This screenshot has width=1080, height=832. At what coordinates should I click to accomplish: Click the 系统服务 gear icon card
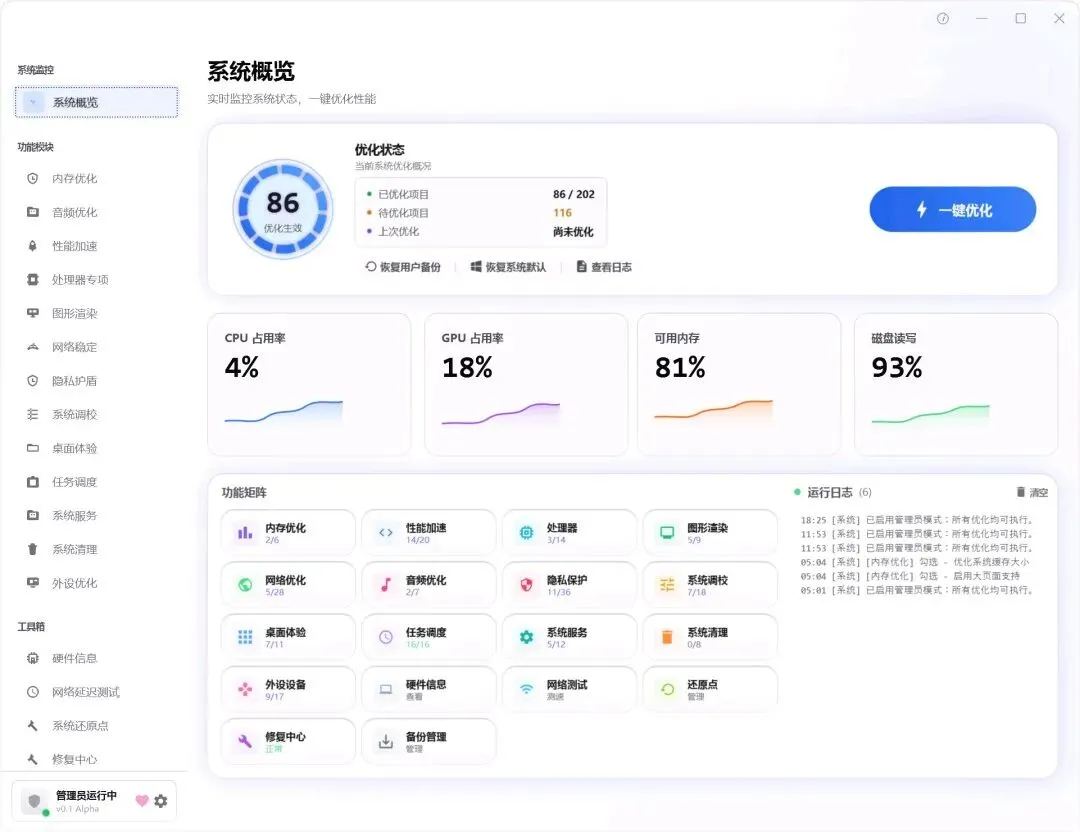click(x=569, y=637)
